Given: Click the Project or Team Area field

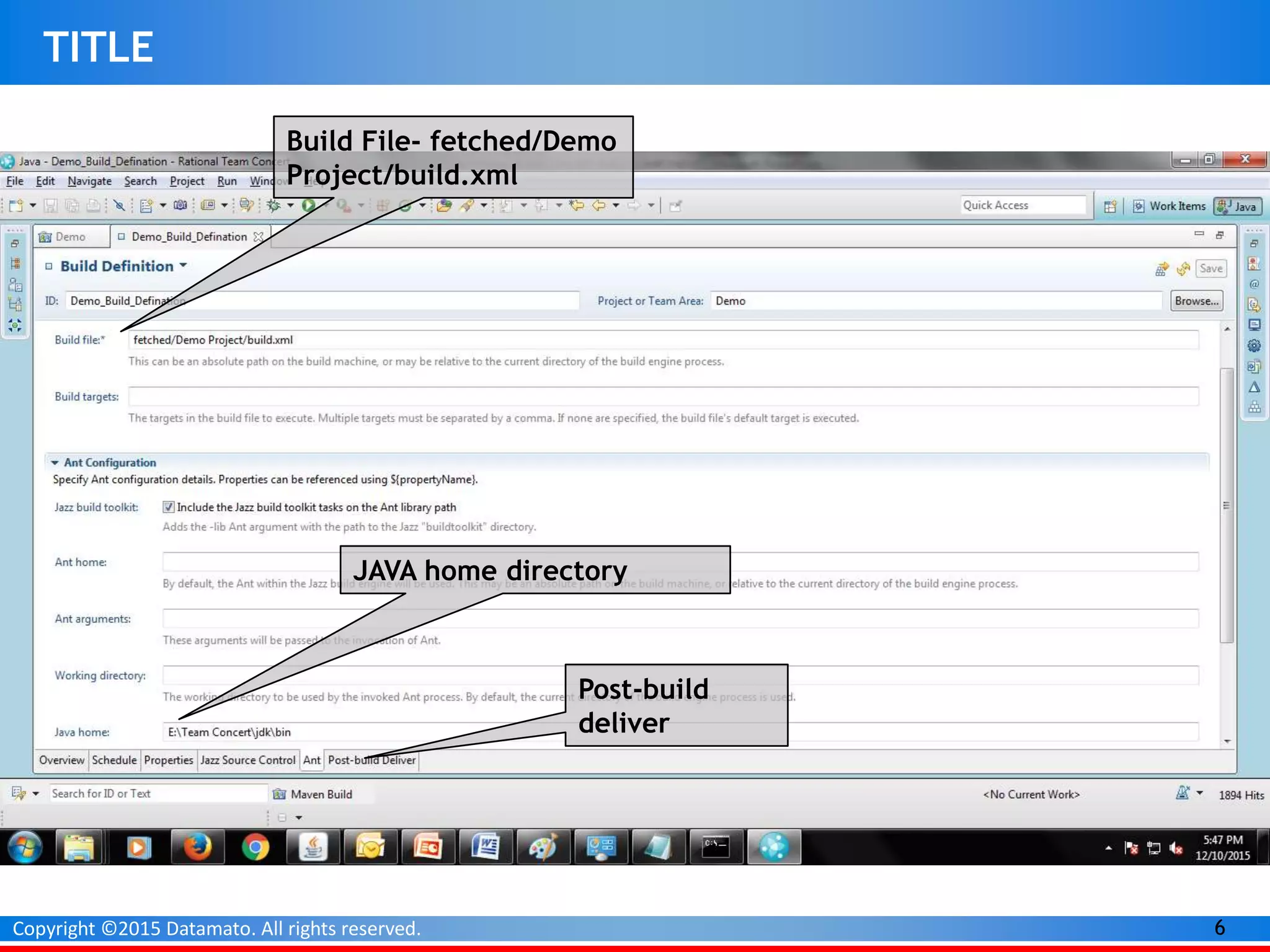Looking at the screenshot, I should pos(936,301).
